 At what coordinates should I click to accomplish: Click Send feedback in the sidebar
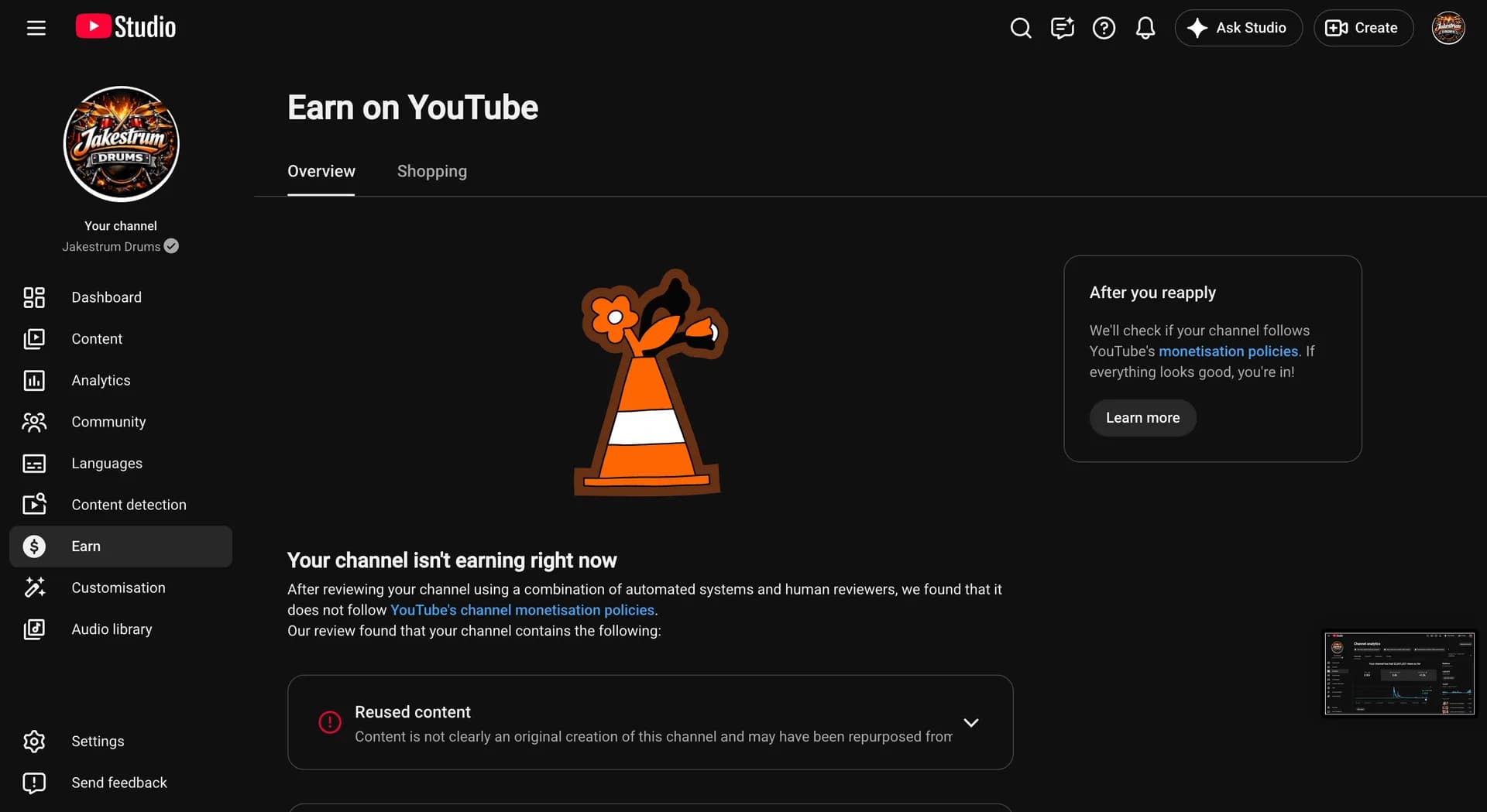coord(121,783)
